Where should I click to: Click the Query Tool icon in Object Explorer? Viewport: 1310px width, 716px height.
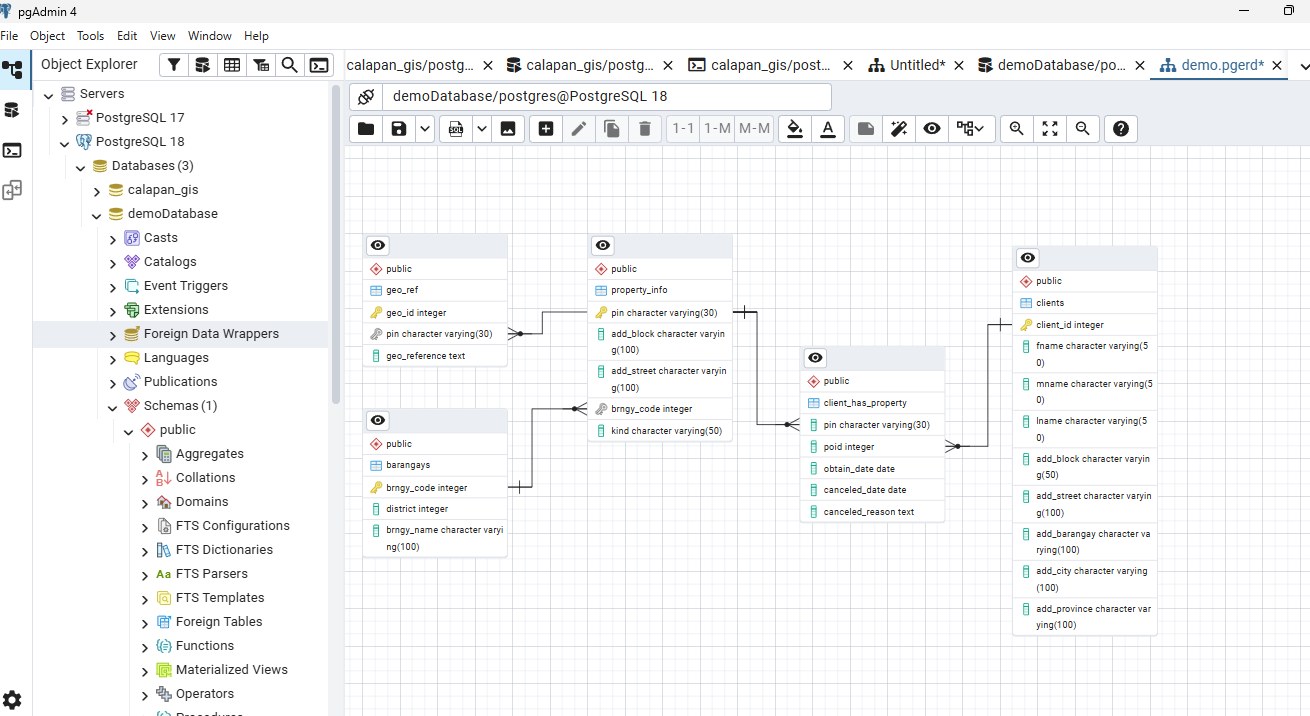[x=319, y=65]
